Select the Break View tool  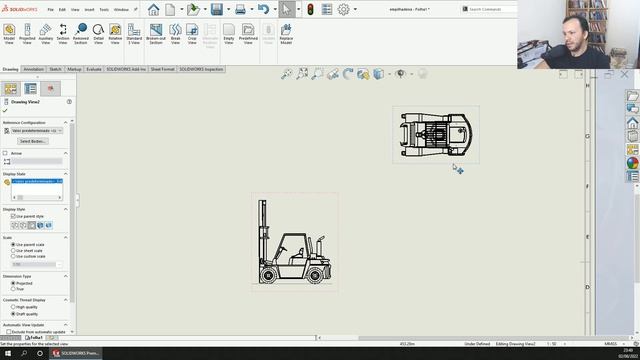(x=176, y=34)
